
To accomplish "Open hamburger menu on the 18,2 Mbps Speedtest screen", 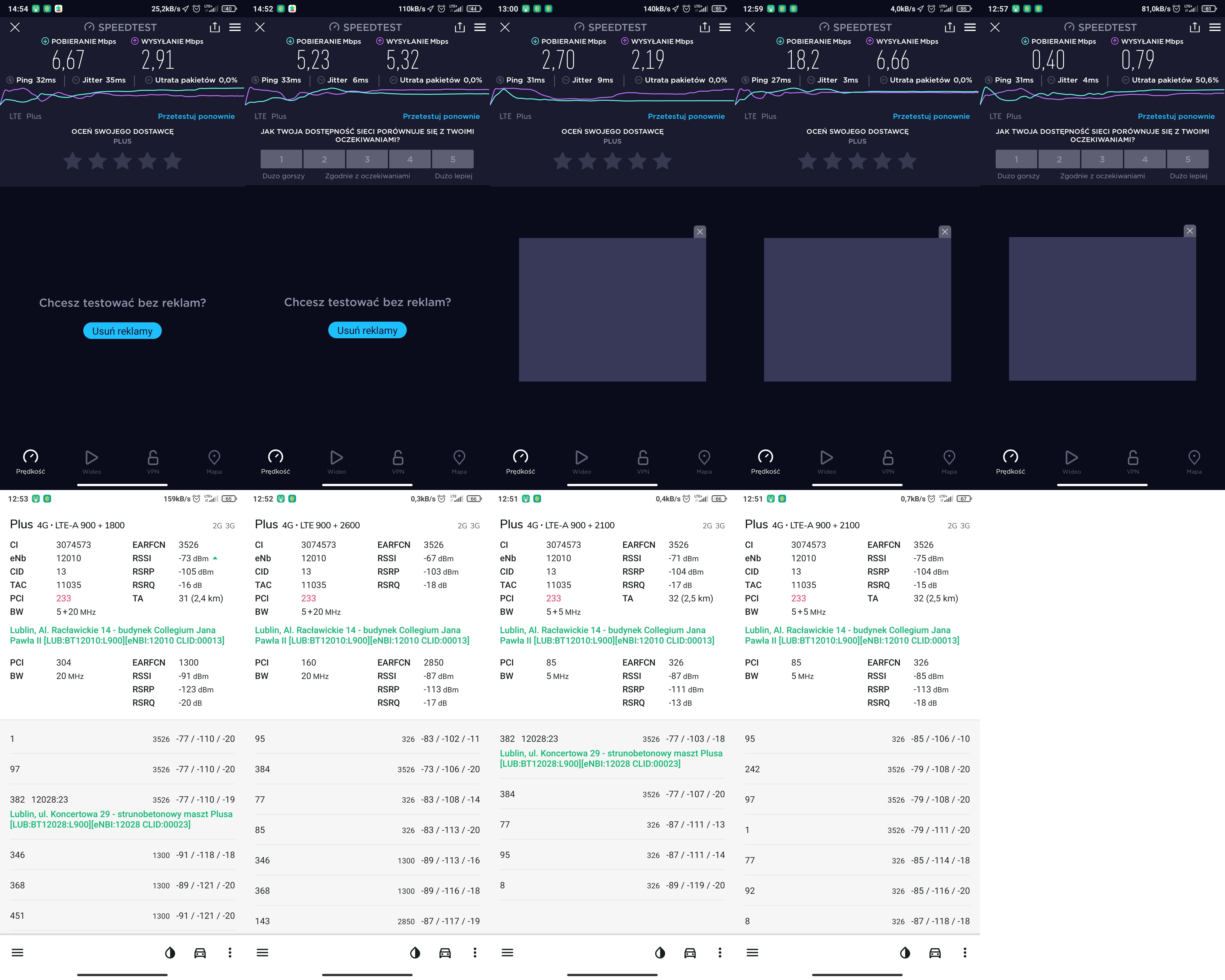I will click(x=970, y=27).
